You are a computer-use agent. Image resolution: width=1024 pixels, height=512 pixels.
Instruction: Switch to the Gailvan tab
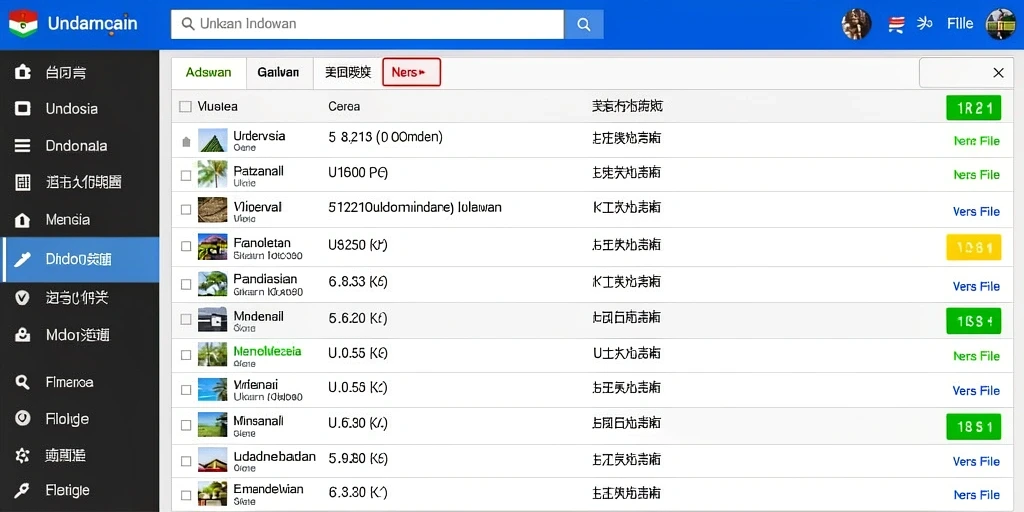click(279, 72)
